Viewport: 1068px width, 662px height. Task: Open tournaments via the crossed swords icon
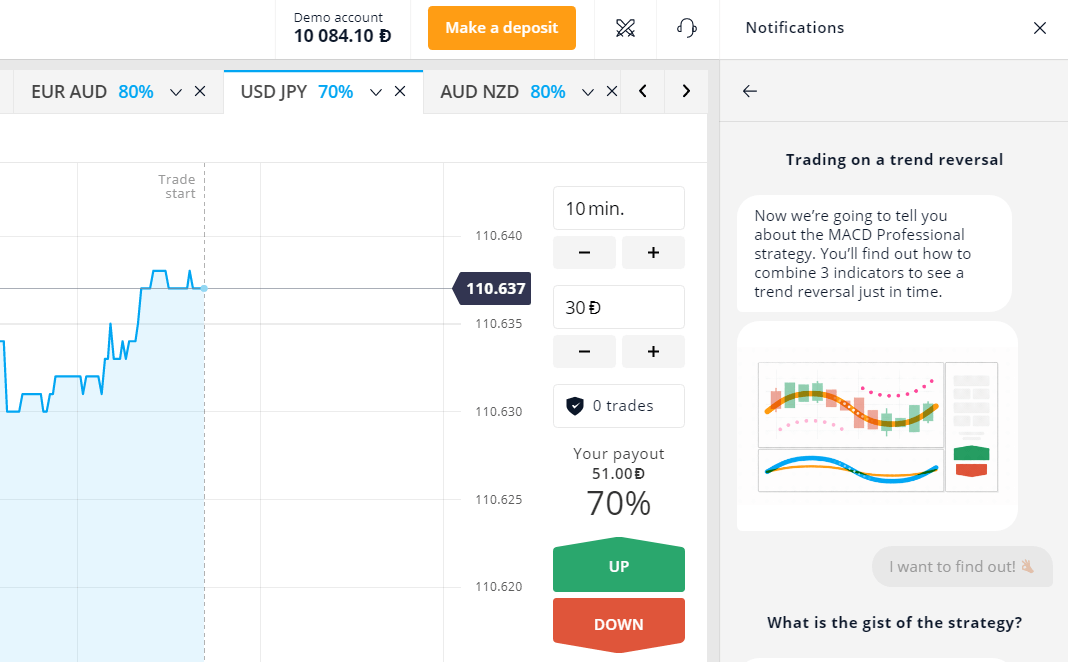pos(626,28)
